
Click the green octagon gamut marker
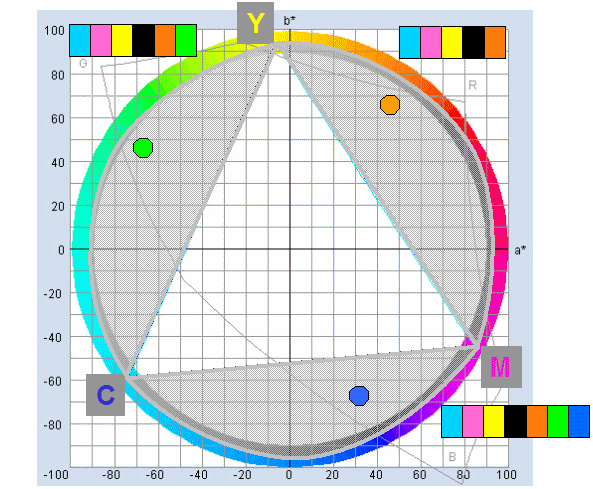[x=143, y=147]
